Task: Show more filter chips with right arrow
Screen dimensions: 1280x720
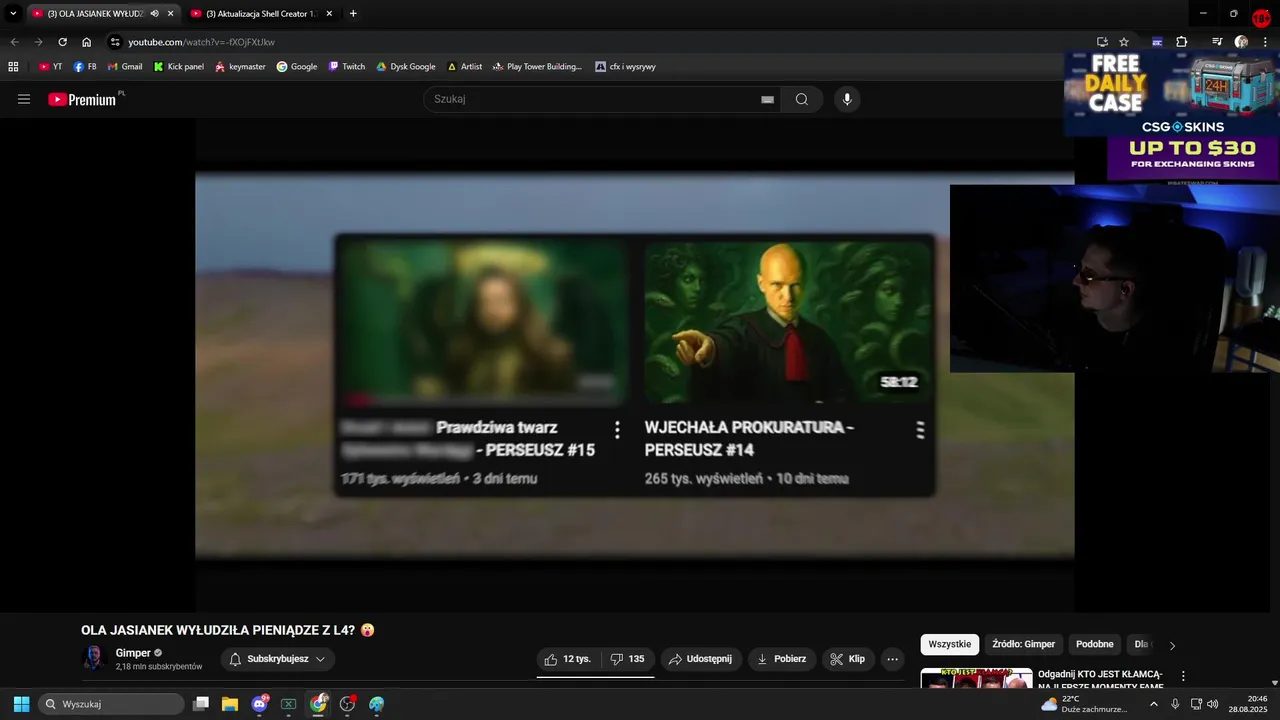Action: coord(1172,645)
